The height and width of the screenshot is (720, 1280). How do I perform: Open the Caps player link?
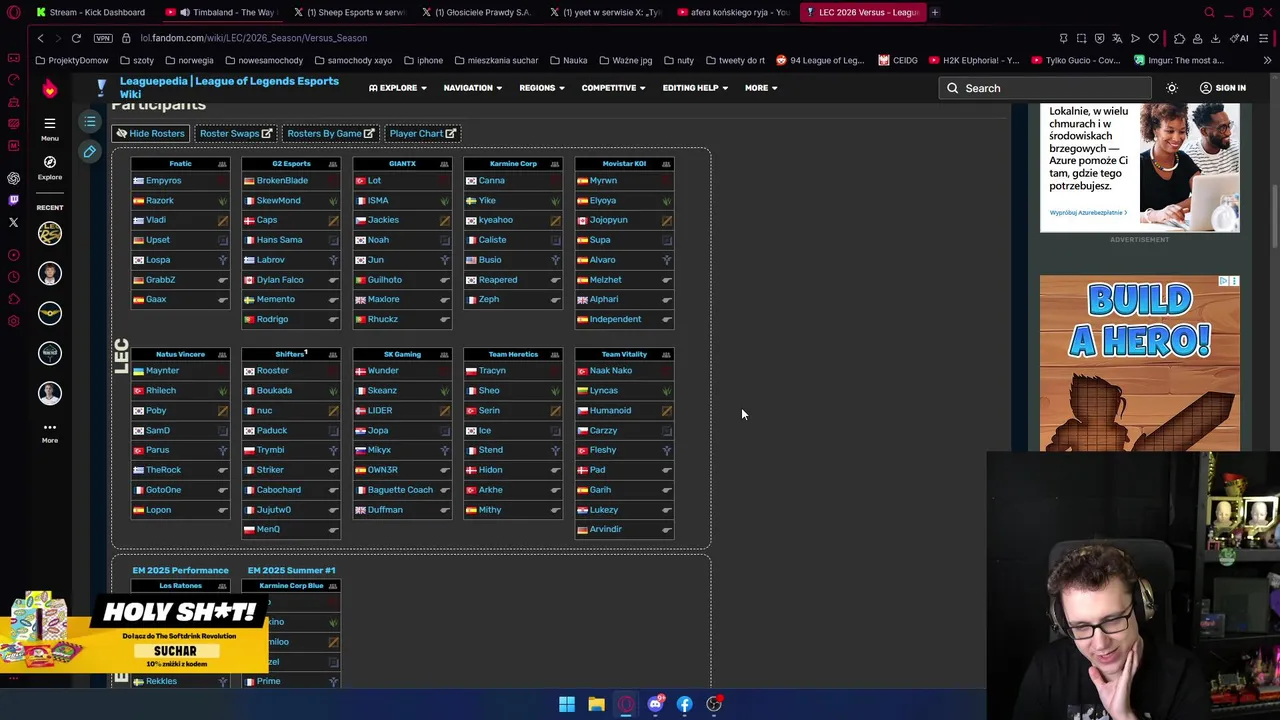click(266, 220)
